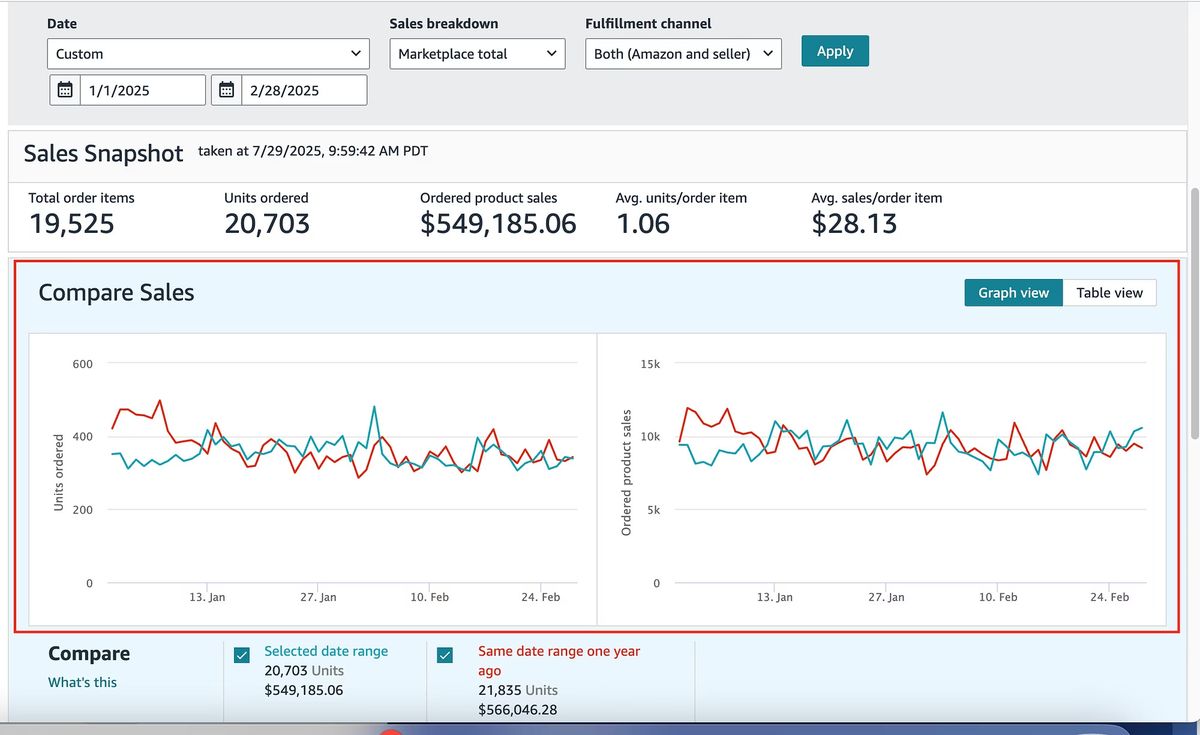The width and height of the screenshot is (1200, 735).
Task: Click the Compare section label
Action: point(89,653)
